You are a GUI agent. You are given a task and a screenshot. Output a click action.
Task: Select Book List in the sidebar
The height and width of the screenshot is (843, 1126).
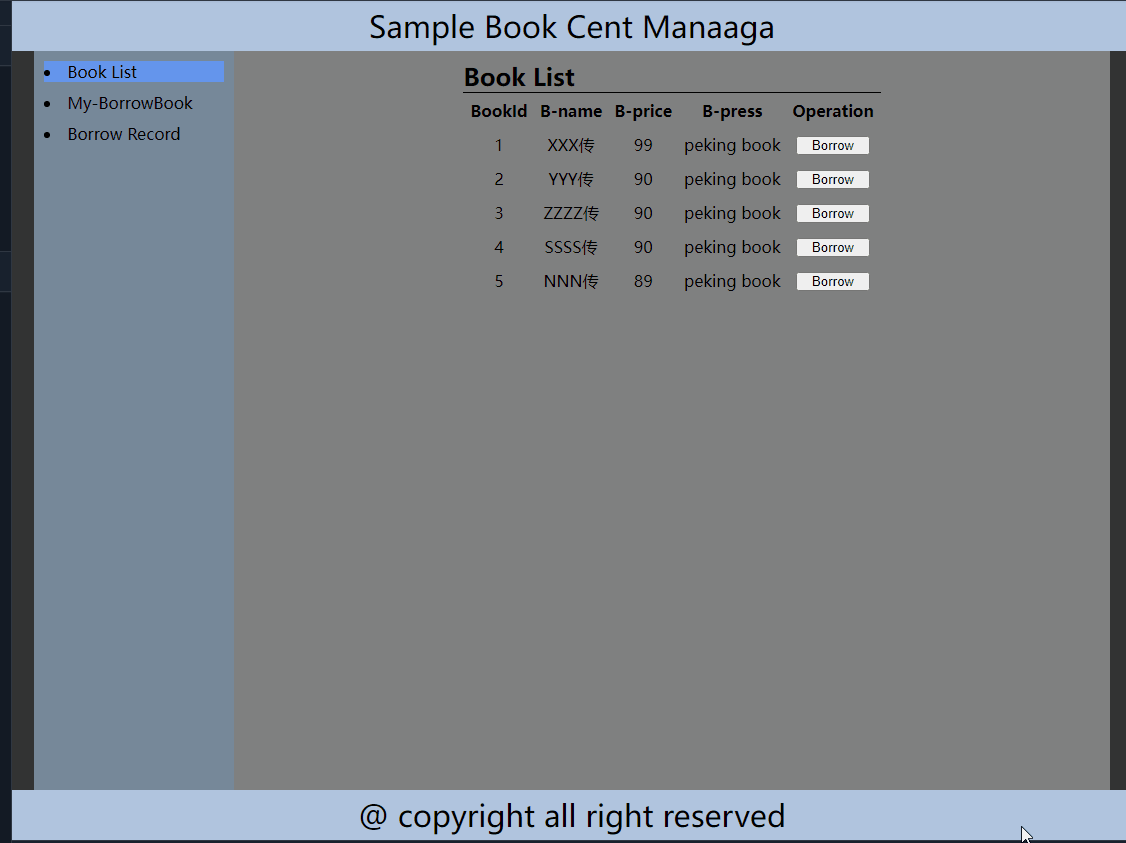[101, 71]
